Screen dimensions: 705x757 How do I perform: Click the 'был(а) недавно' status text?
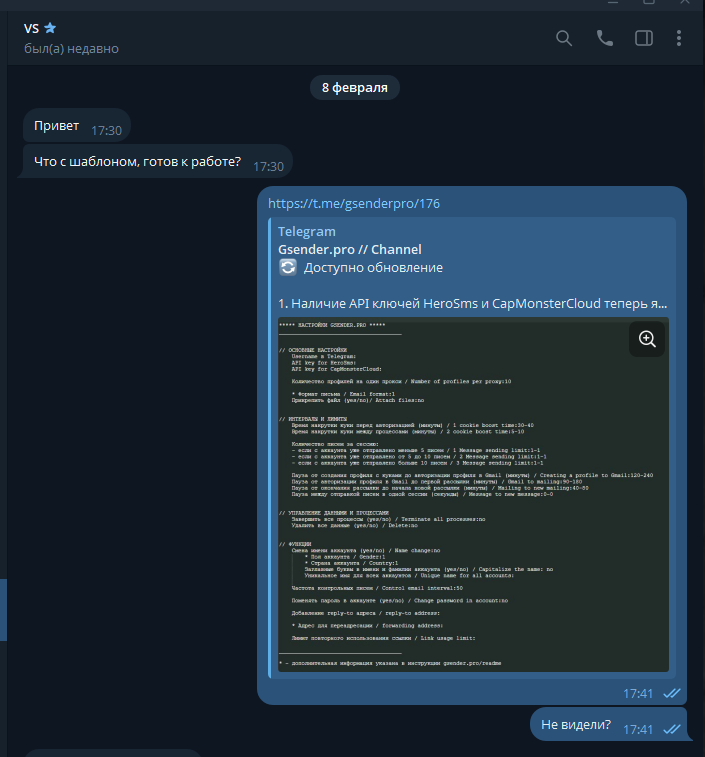(x=71, y=49)
